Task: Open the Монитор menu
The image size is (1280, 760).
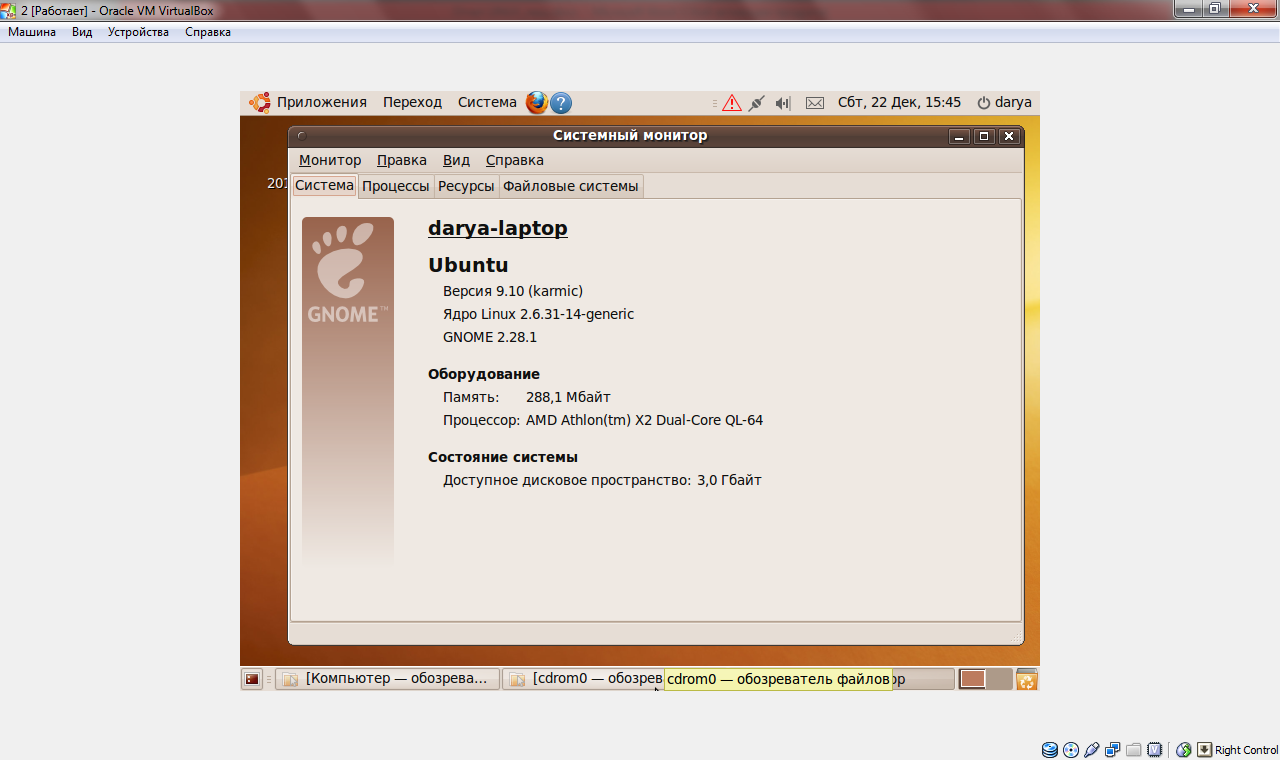Action: point(330,160)
